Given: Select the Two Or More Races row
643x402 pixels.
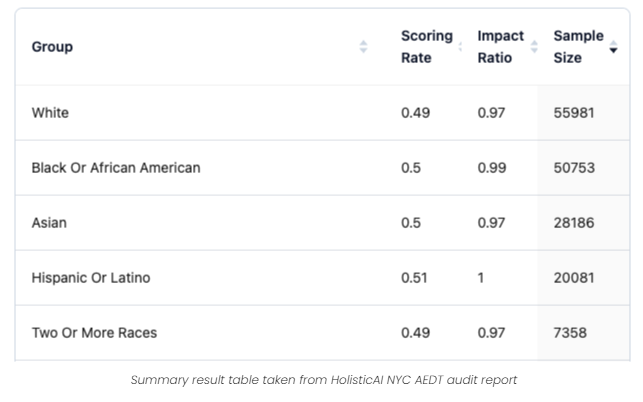Looking at the screenshot, I should 322,333.
